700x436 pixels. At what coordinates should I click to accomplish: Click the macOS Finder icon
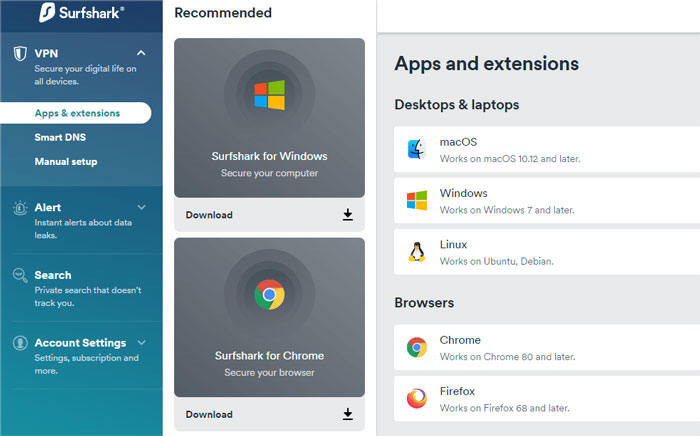pos(417,149)
